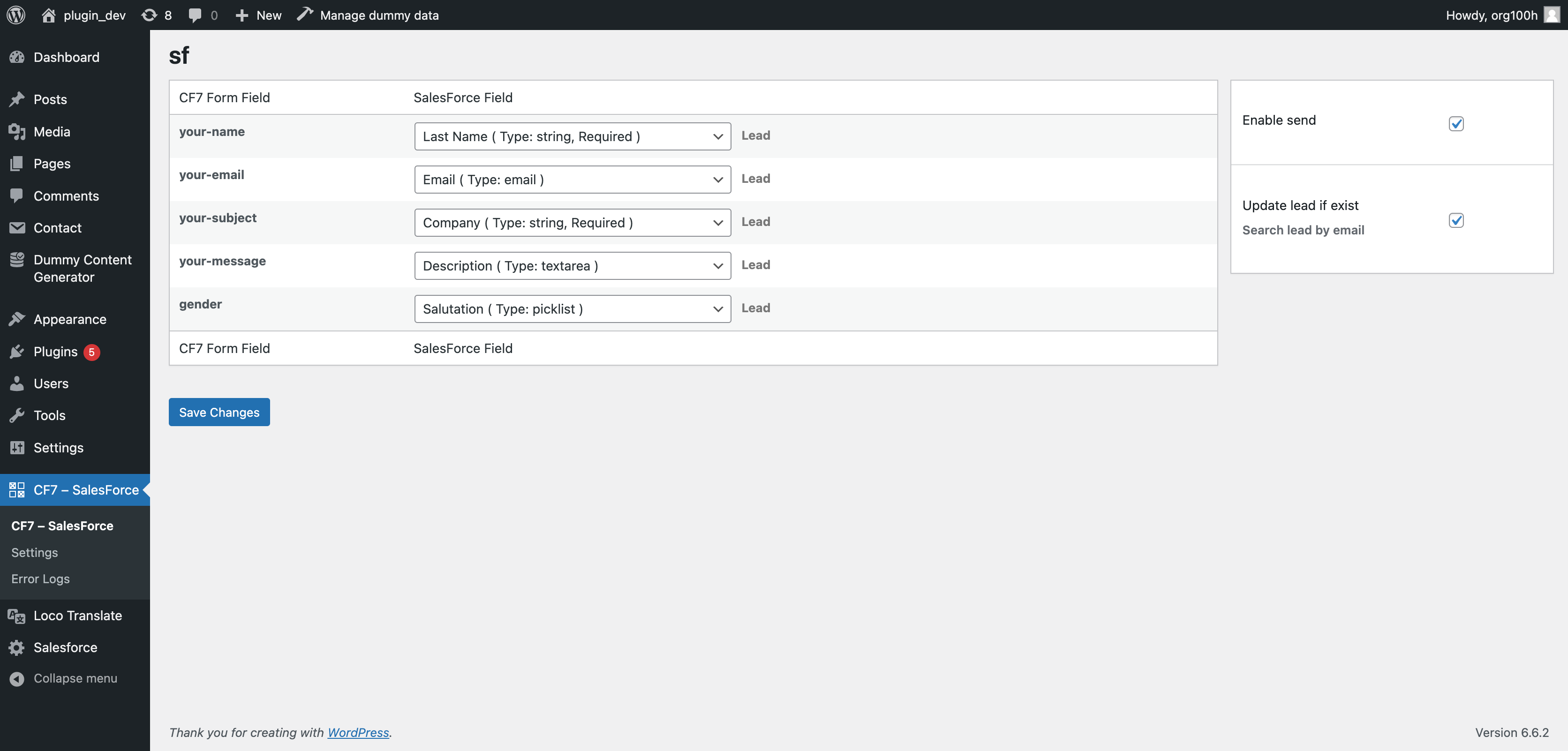Click the Users person icon
This screenshot has width=1568, height=751.
(x=17, y=383)
